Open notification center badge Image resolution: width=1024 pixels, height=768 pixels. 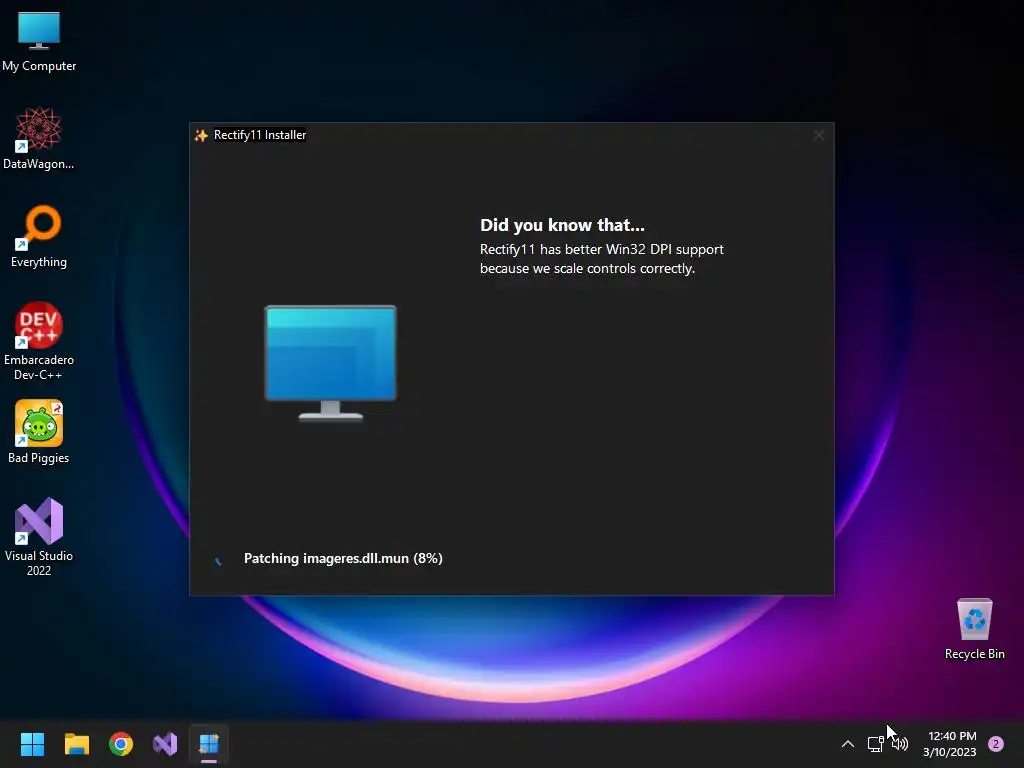click(x=996, y=744)
